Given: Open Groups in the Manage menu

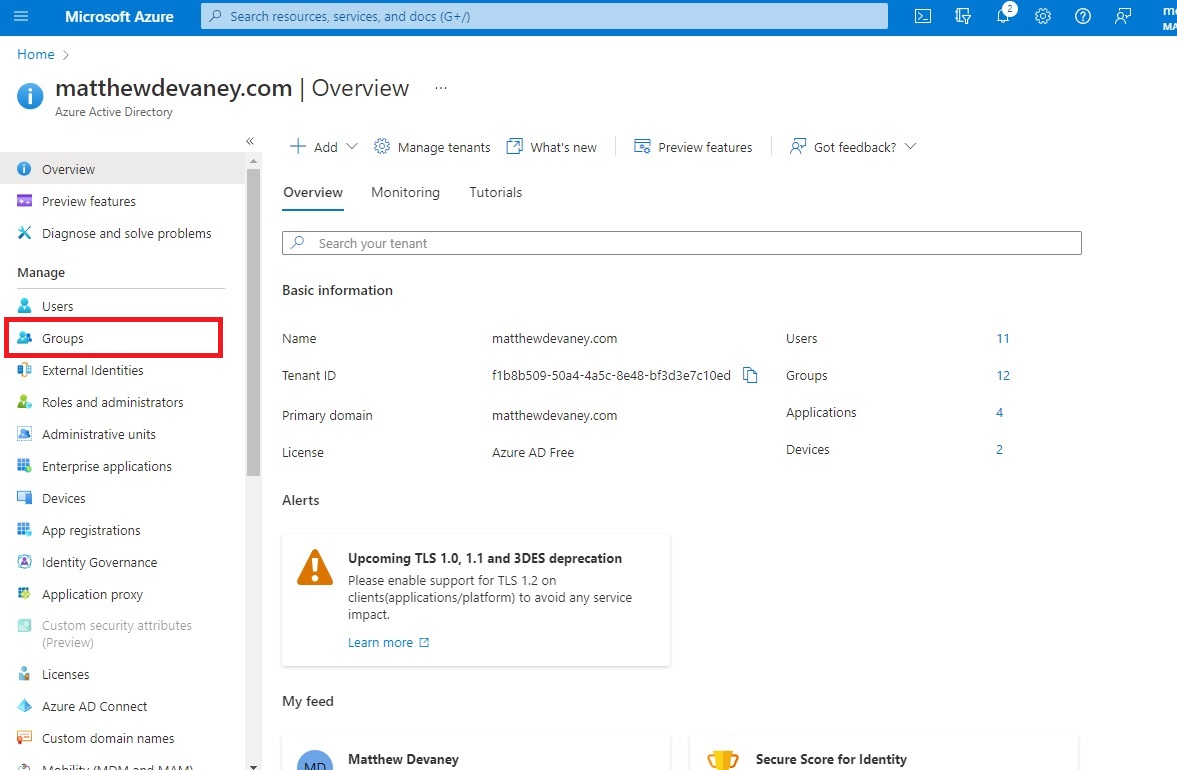Looking at the screenshot, I should coord(63,339).
